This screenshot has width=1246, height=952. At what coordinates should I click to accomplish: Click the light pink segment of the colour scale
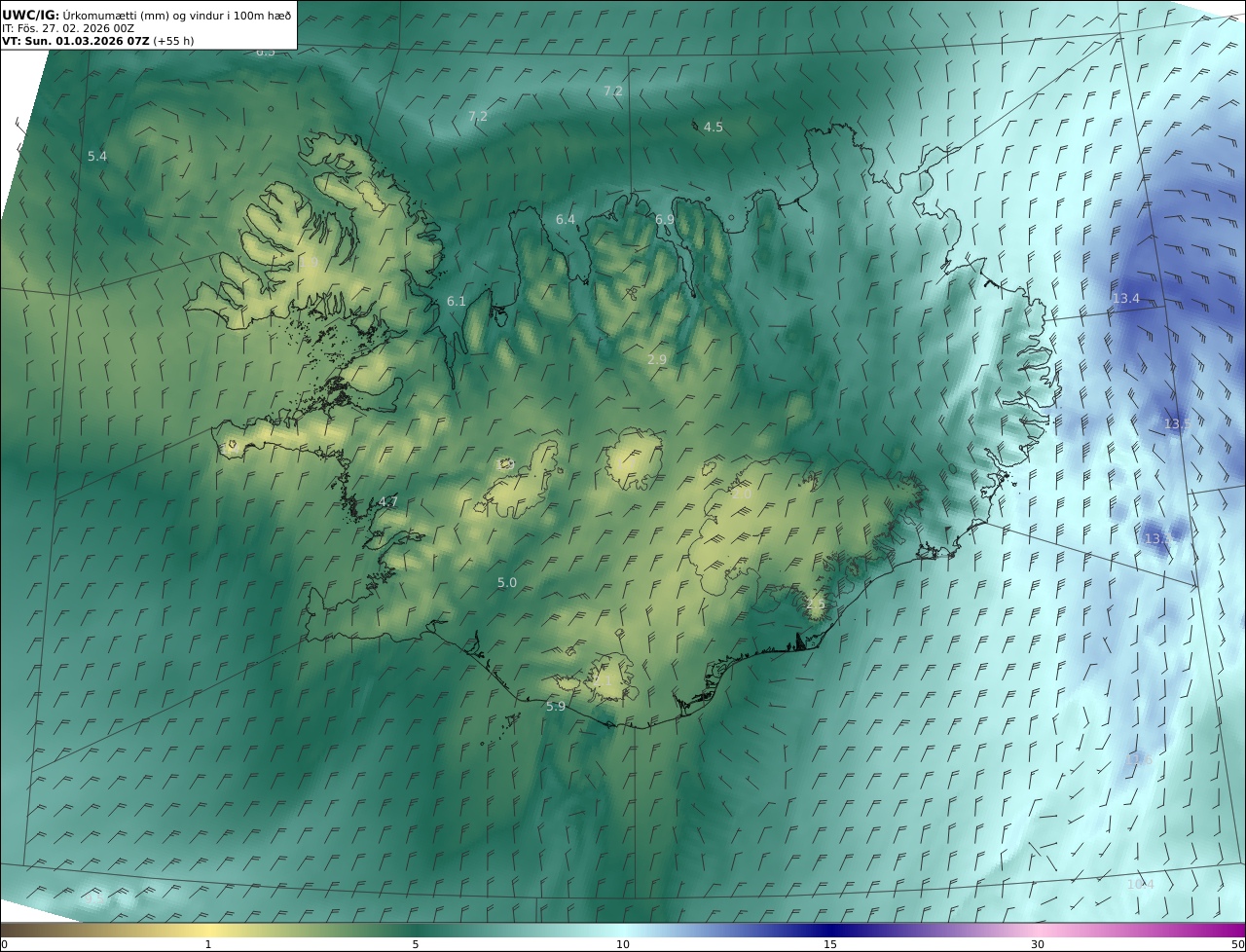[1038, 930]
